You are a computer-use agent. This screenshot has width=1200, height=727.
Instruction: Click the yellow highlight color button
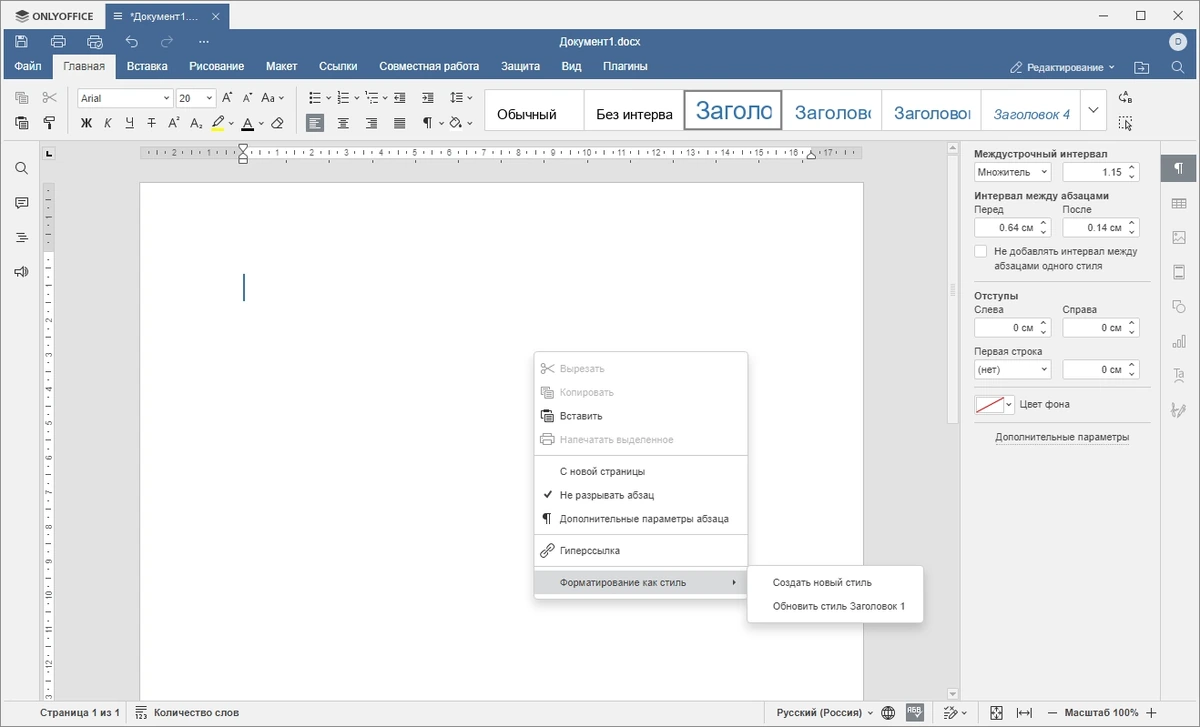pyautogui.click(x=218, y=123)
